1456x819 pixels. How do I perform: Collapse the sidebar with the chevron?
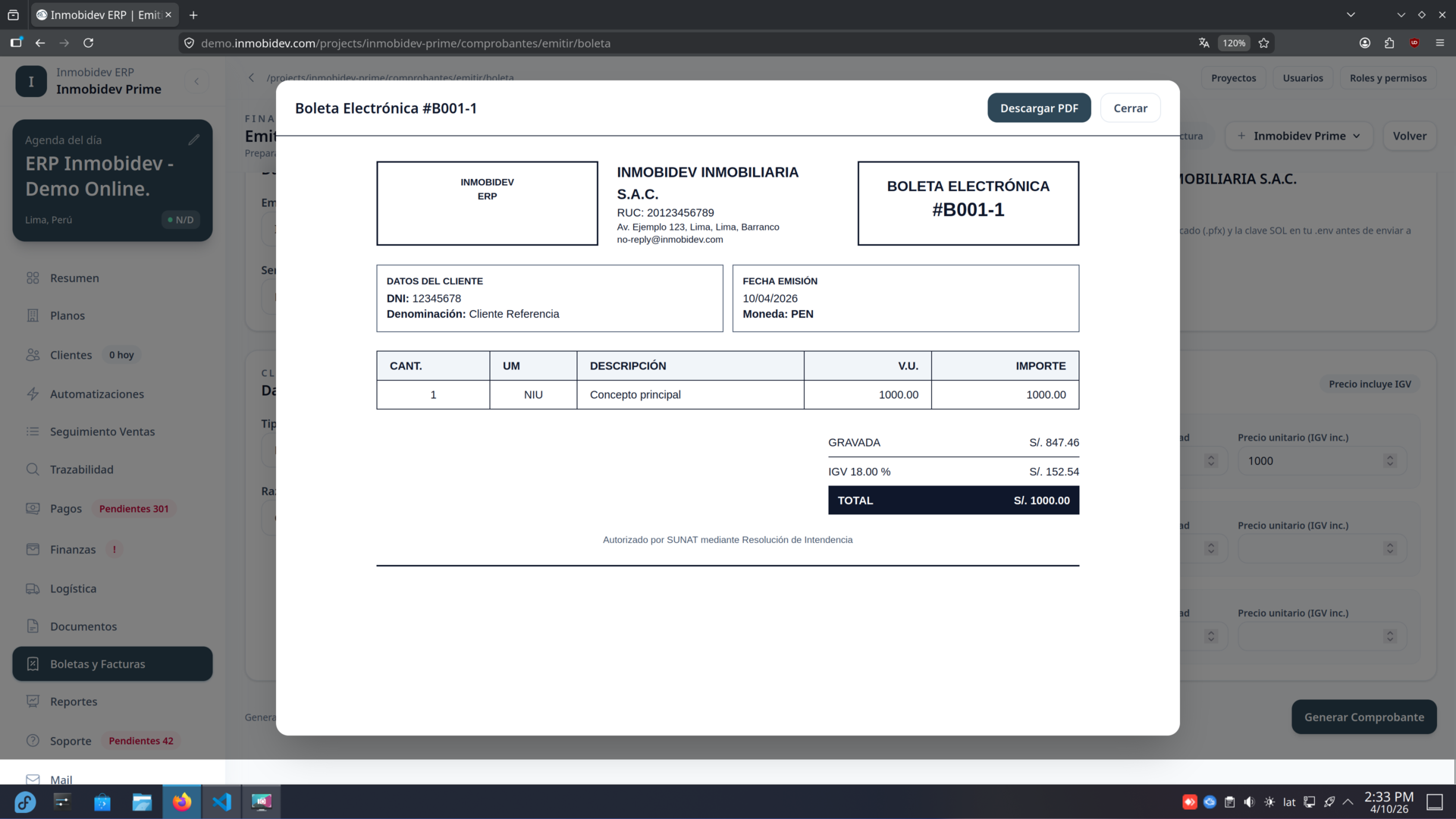click(197, 80)
